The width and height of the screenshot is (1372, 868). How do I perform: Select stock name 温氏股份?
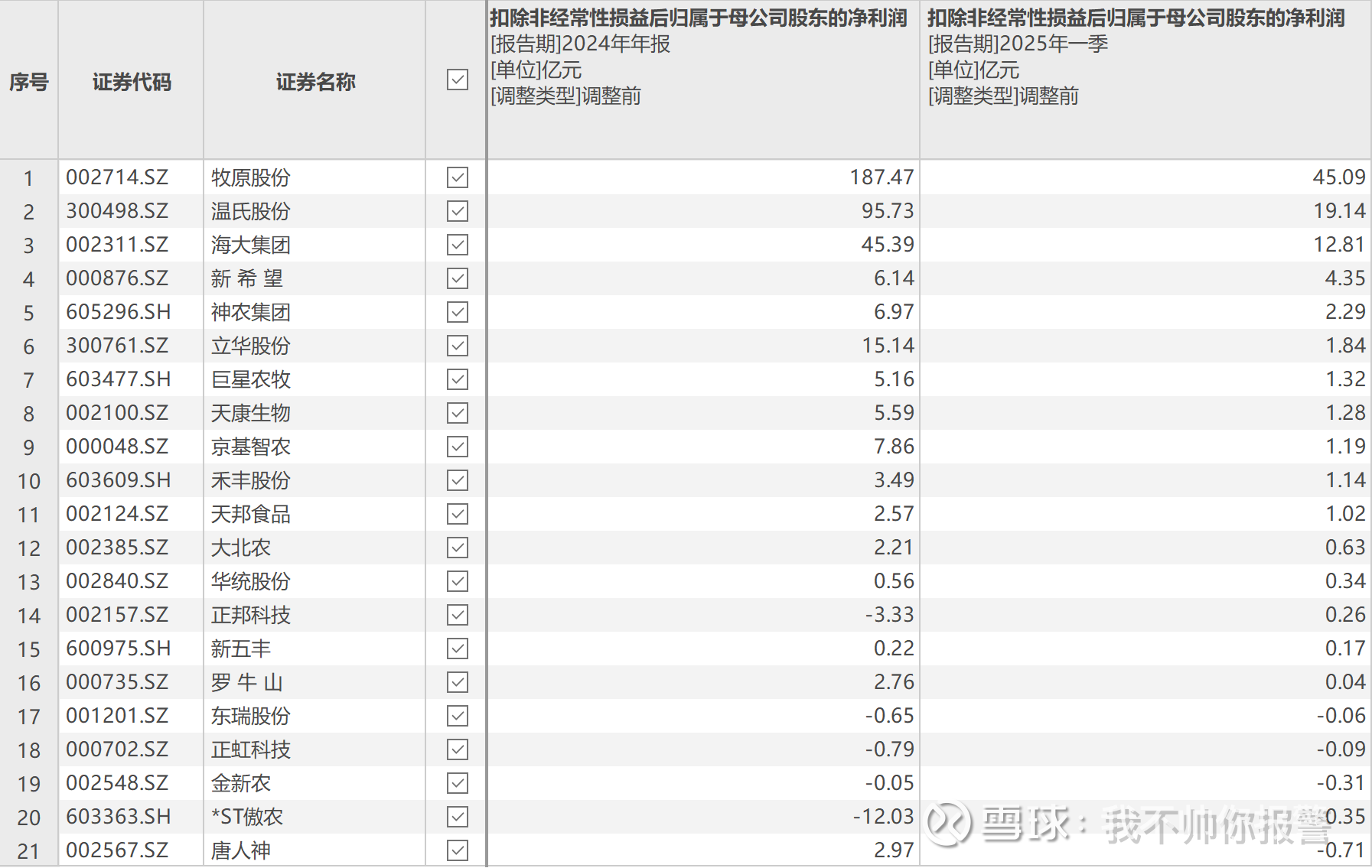251,211
